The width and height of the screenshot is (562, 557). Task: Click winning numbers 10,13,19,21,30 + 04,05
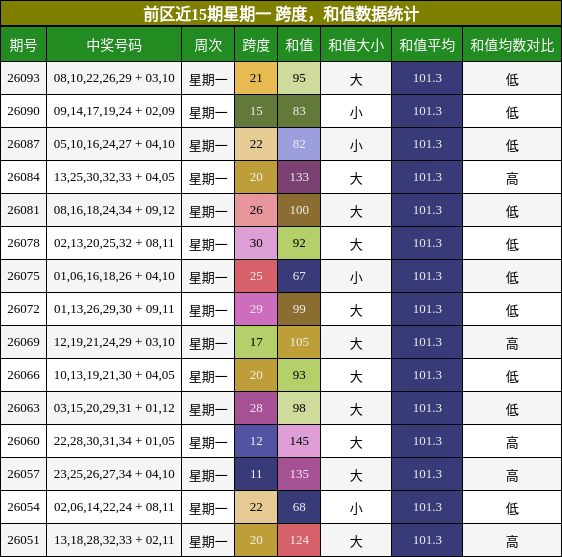pos(114,375)
